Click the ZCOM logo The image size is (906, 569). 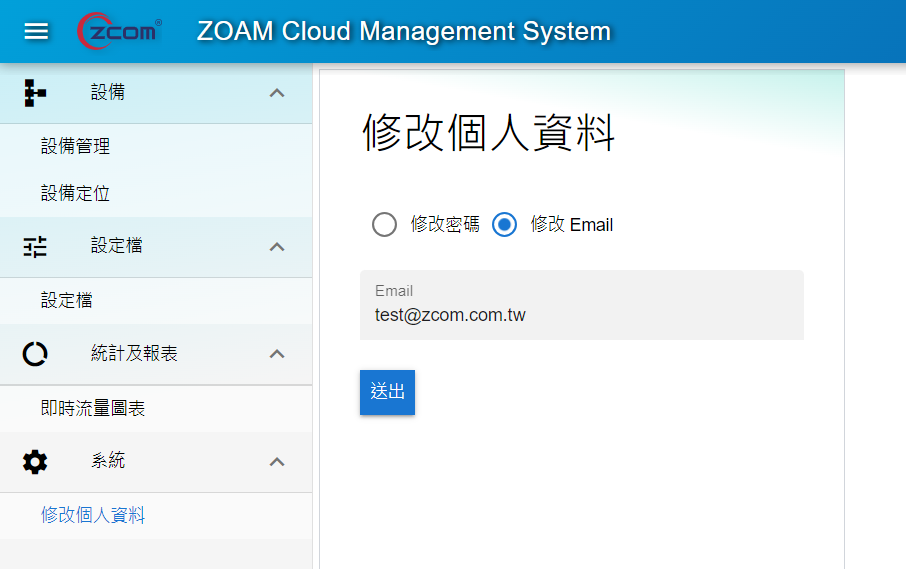120,31
